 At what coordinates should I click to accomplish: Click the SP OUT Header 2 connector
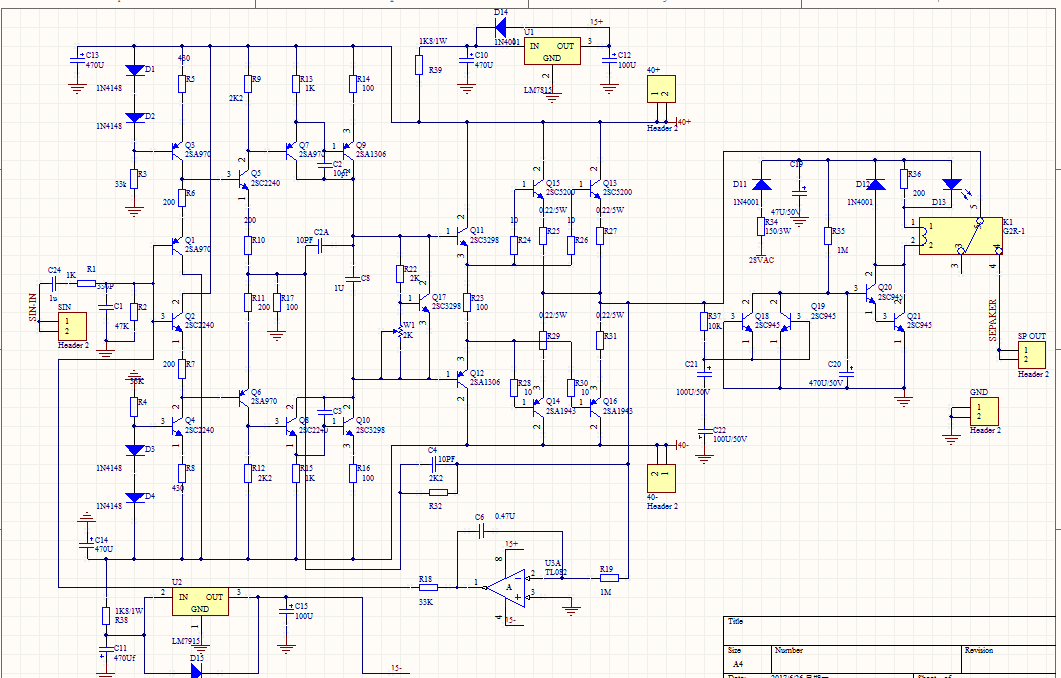[1032, 355]
